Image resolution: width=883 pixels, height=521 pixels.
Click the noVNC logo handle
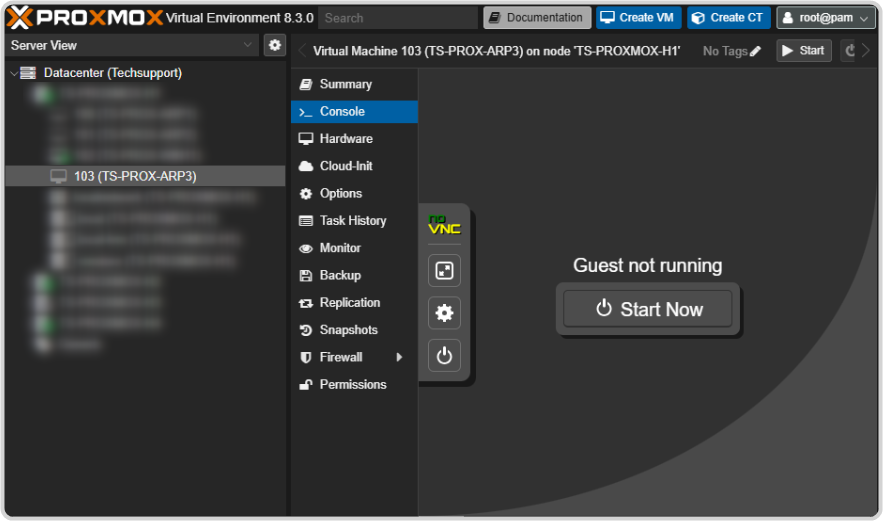(x=444, y=225)
